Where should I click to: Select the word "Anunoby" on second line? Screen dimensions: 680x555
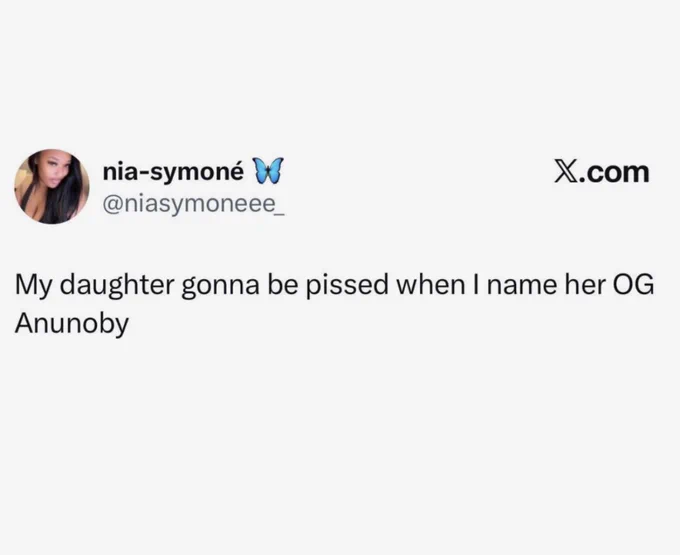[72, 324]
